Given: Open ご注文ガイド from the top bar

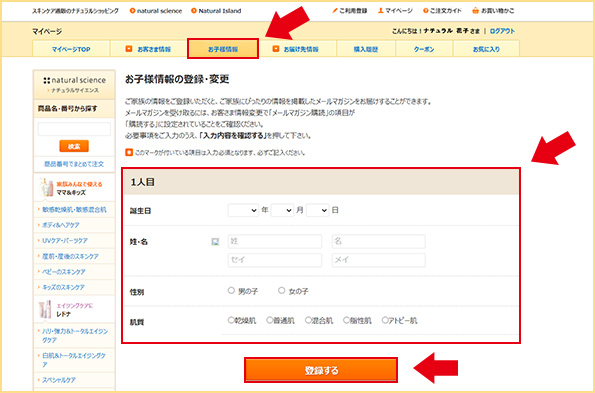Looking at the screenshot, I should (x=442, y=11).
